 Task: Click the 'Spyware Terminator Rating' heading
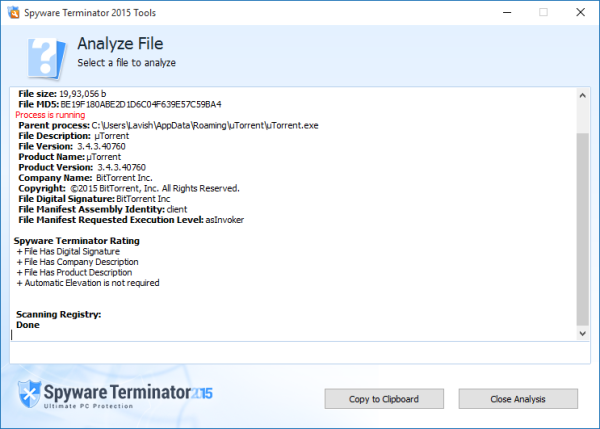[77, 241]
